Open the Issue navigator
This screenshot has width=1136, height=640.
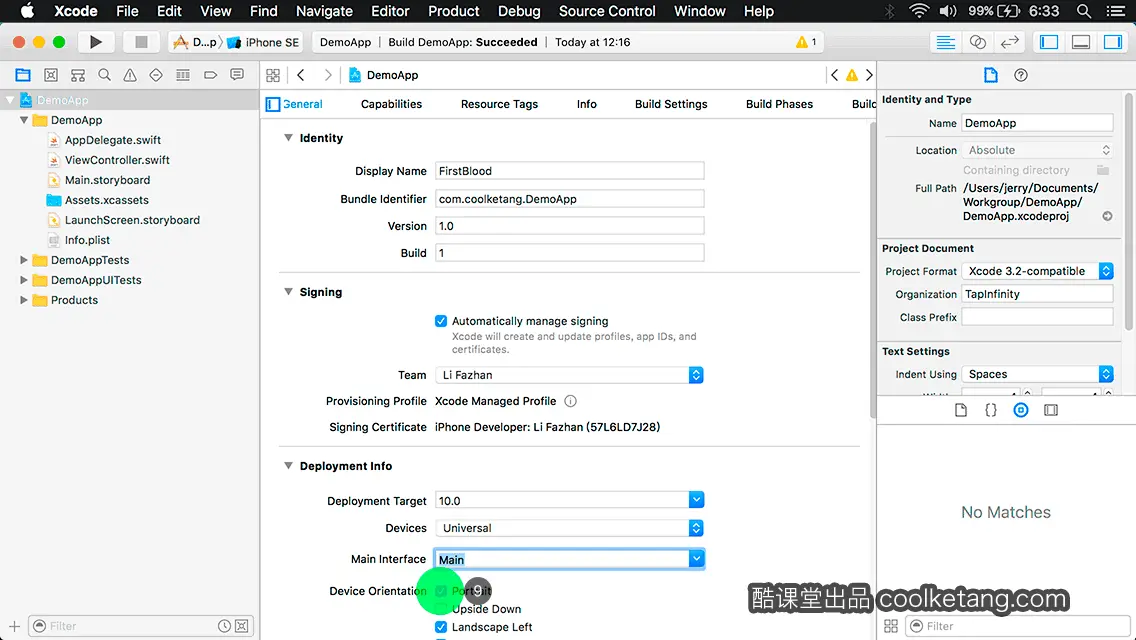click(x=130, y=75)
